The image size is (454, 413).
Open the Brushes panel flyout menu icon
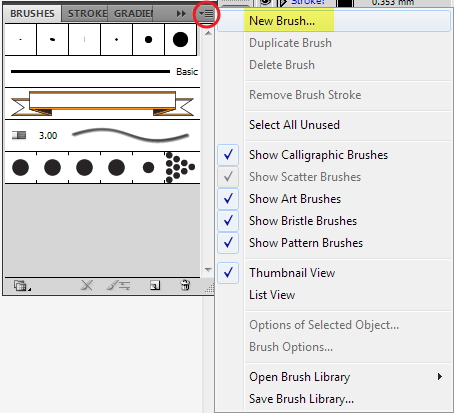click(206, 14)
